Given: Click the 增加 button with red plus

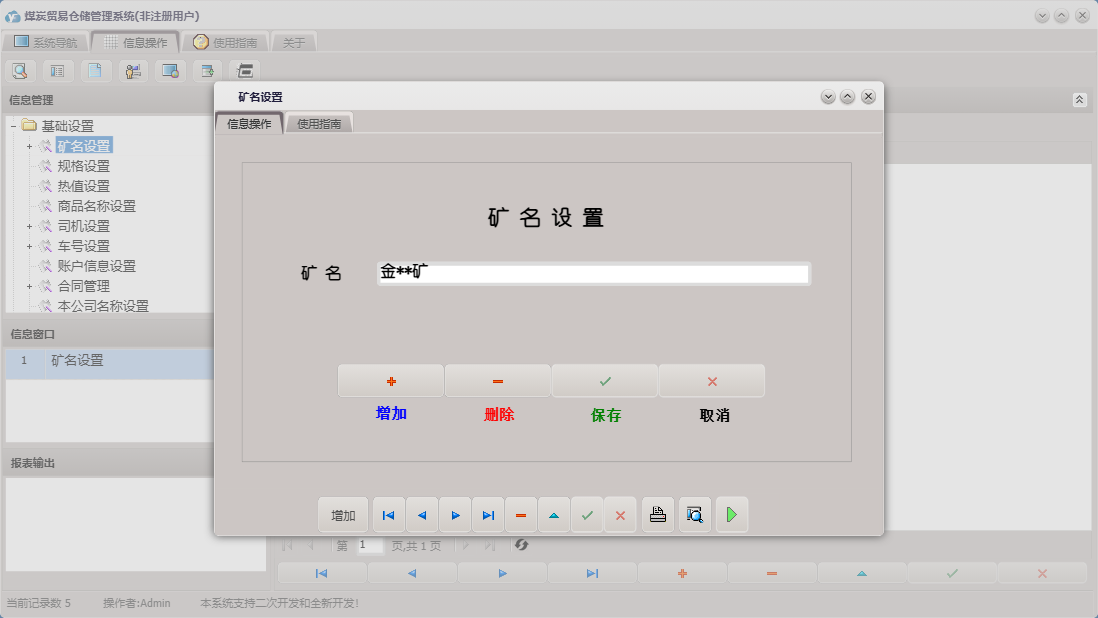Looking at the screenshot, I should click(x=391, y=381).
